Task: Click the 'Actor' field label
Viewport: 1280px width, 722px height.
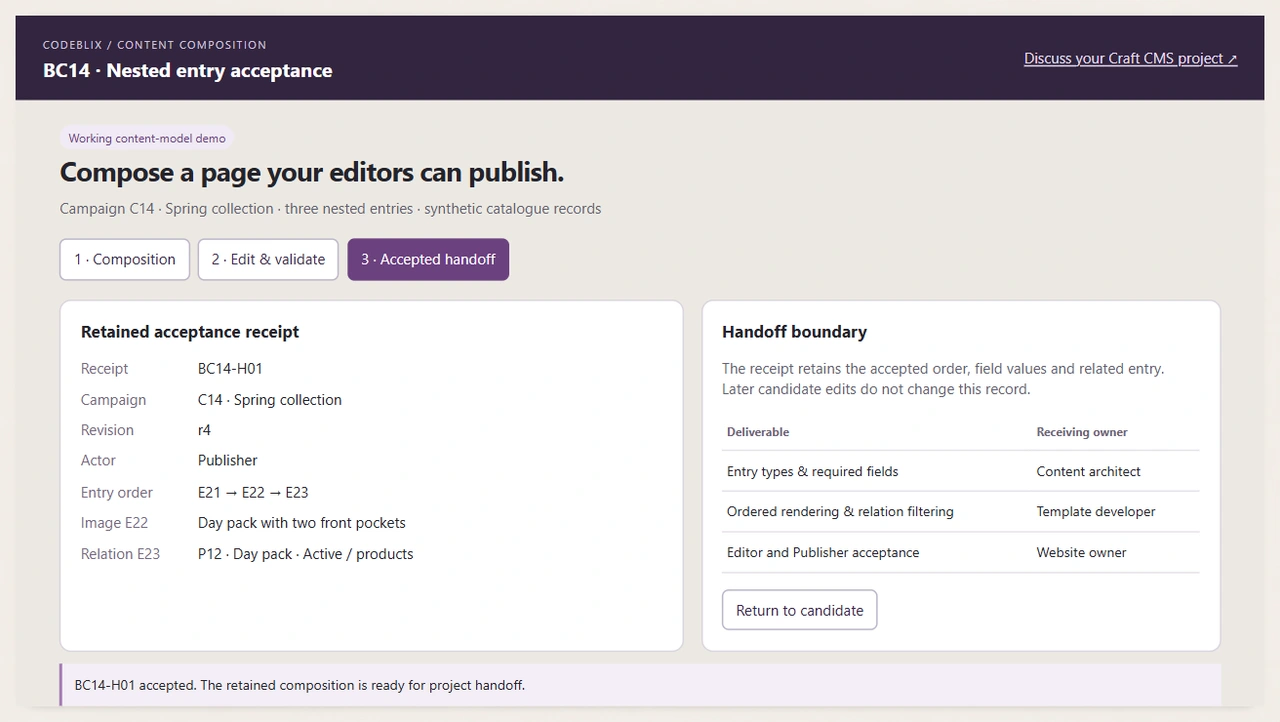Action: pyautogui.click(x=99, y=460)
